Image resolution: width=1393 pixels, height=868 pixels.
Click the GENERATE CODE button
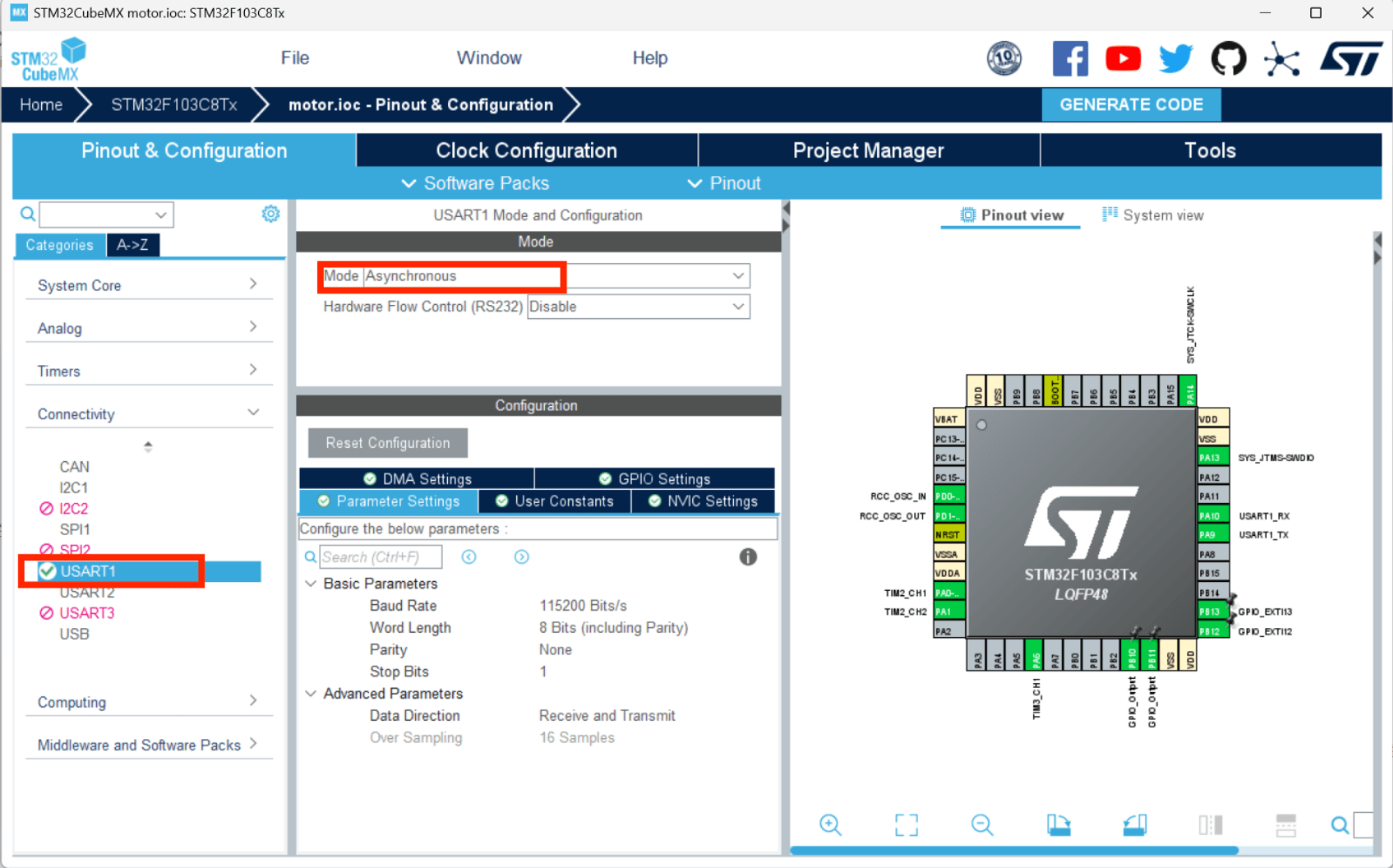pyautogui.click(x=1131, y=104)
